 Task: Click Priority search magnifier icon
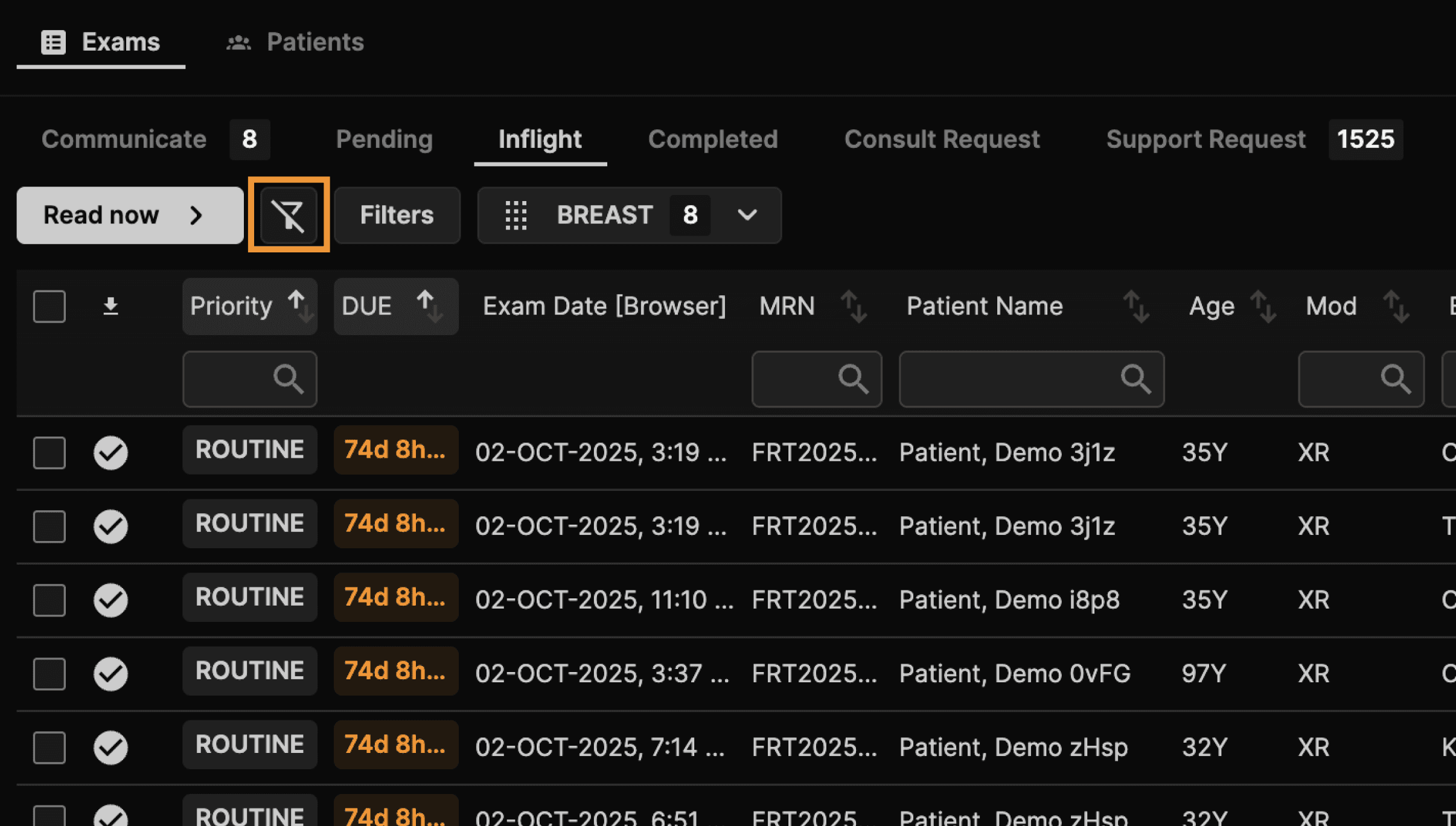pos(288,379)
